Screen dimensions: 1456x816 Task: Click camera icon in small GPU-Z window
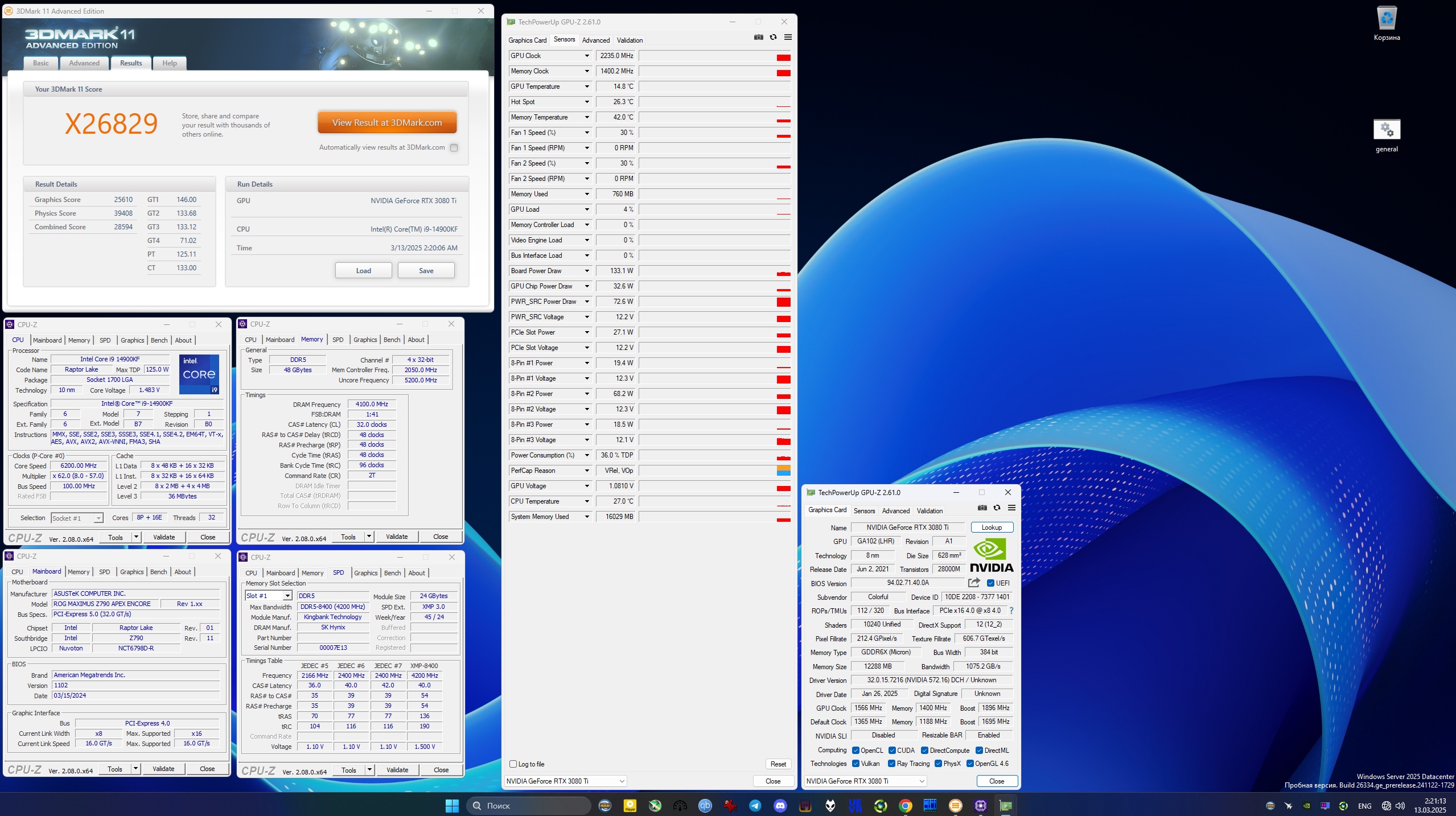[982, 508]
